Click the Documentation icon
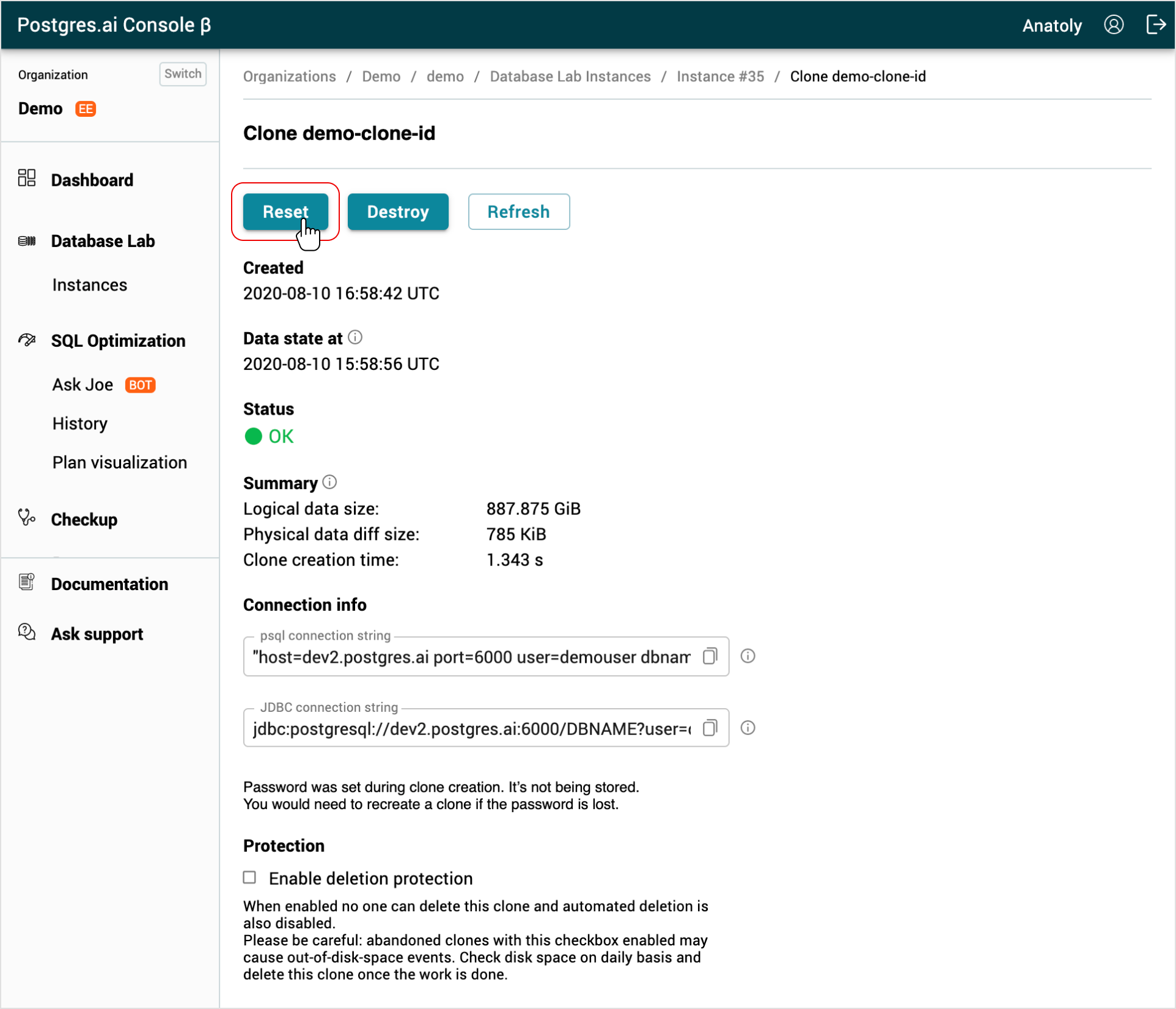The width and height of the screenshot is (1176, 1009). pyautogui.click(x=26, y=582)
